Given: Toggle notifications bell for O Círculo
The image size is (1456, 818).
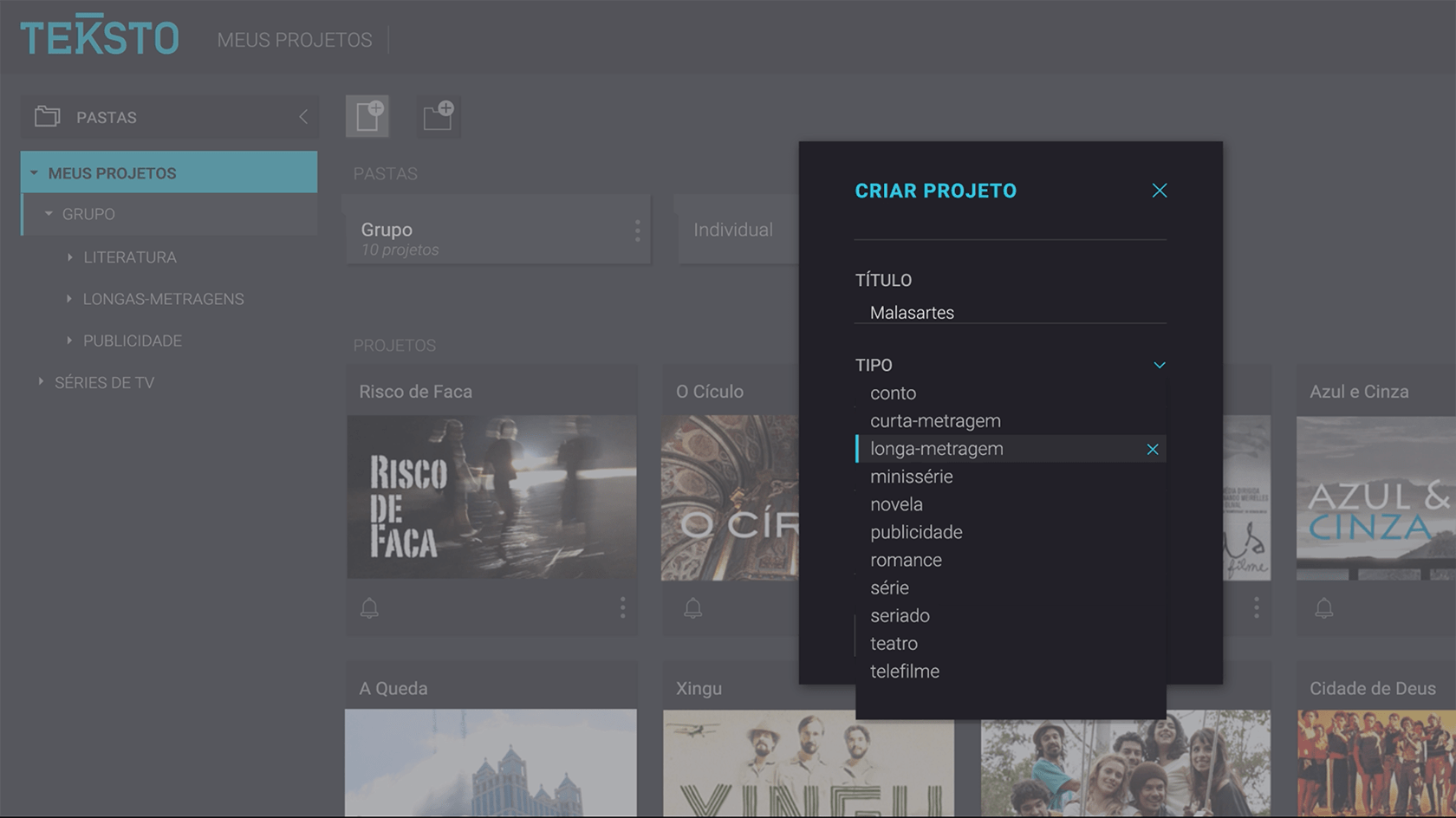Looking at the screenshot, I should 692,608.
